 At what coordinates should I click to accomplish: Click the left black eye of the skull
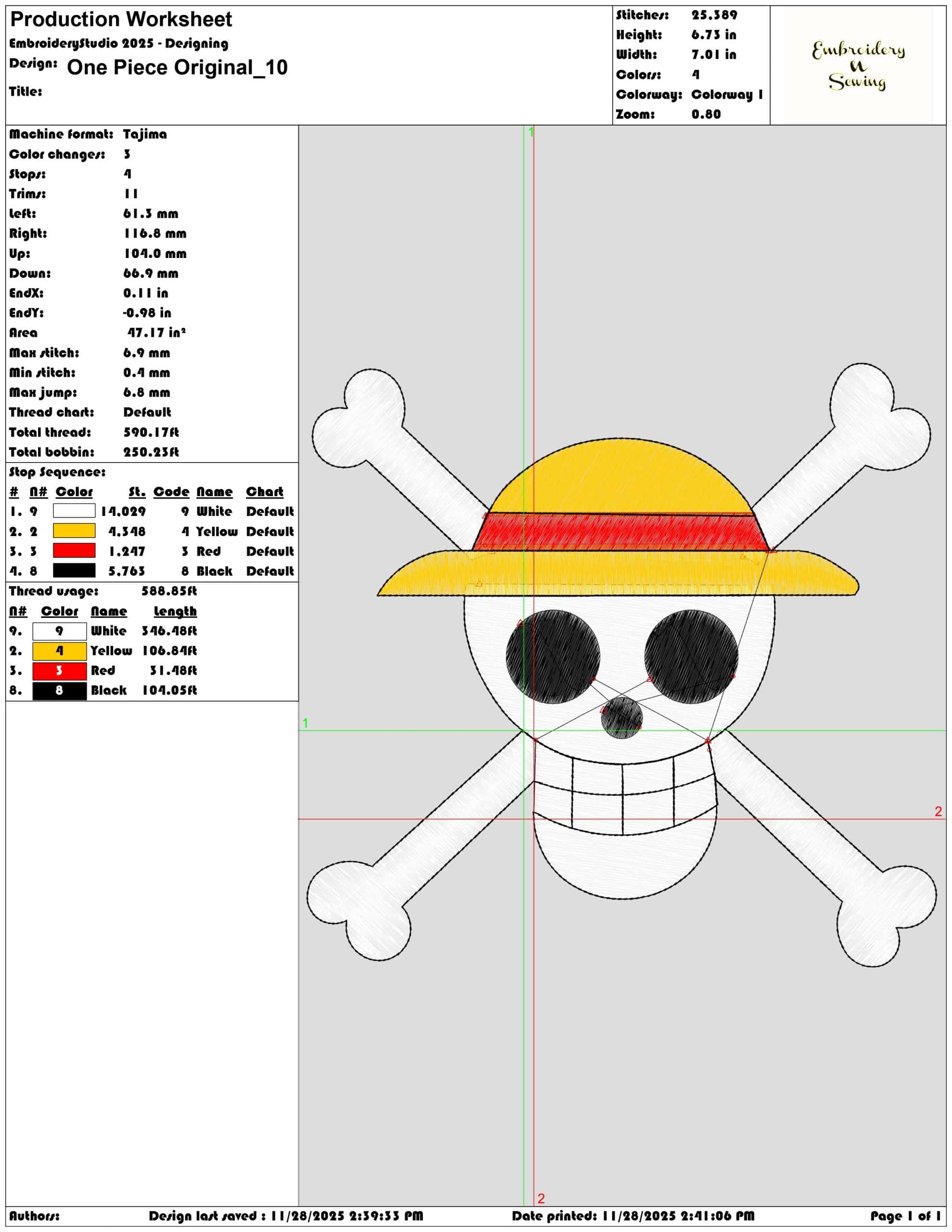click(553, 657)
